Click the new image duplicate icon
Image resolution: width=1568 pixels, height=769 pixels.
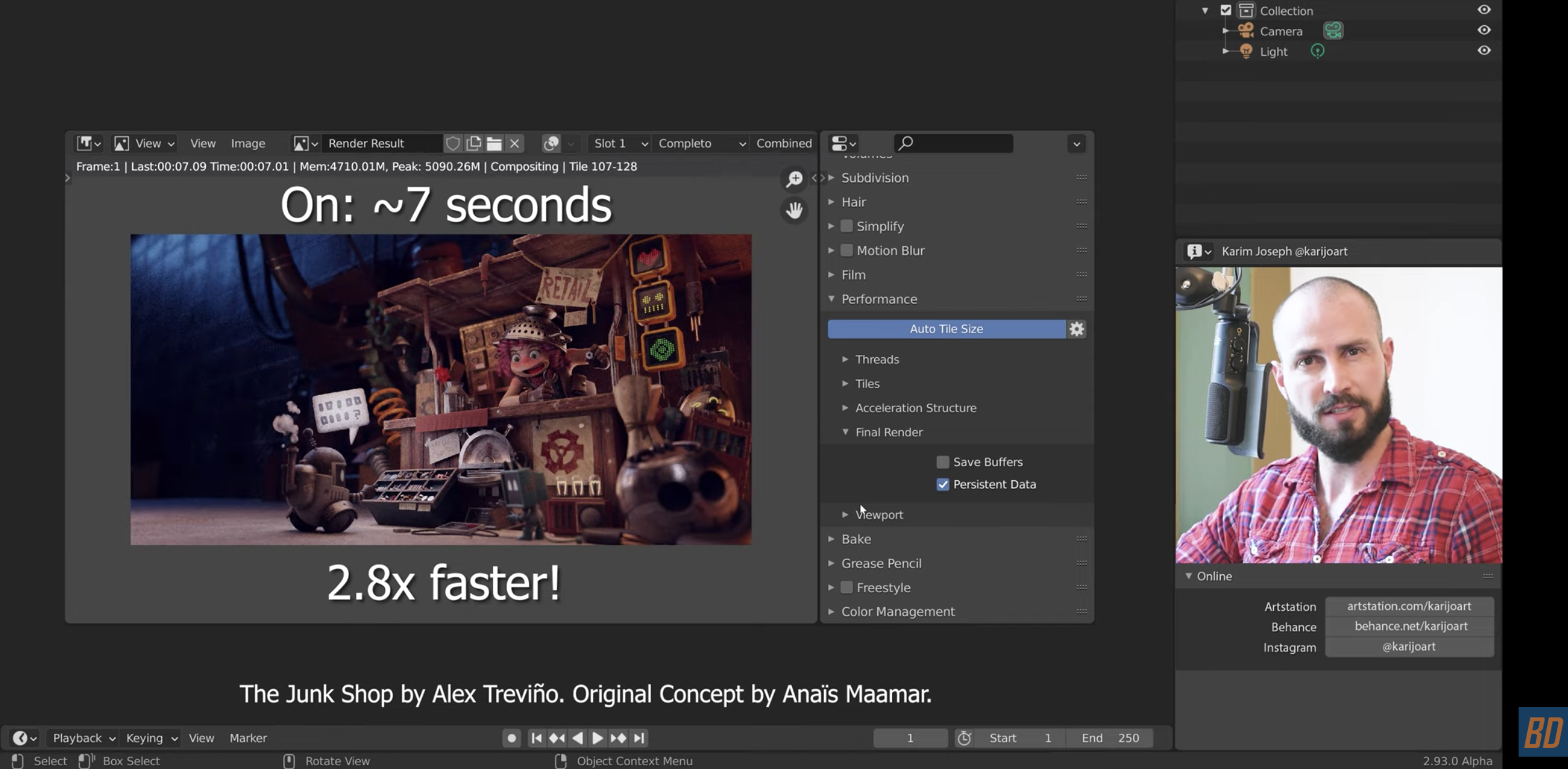pyautogui.click(x=474, y=143)
